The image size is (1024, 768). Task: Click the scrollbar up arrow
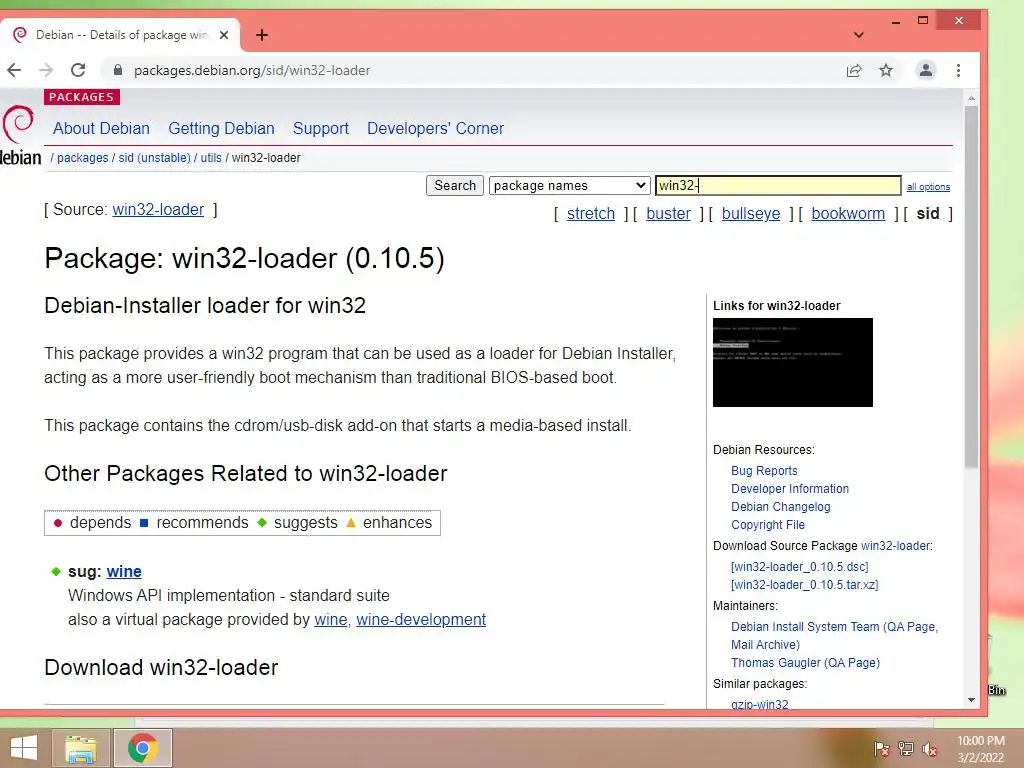tap(971, 98)
